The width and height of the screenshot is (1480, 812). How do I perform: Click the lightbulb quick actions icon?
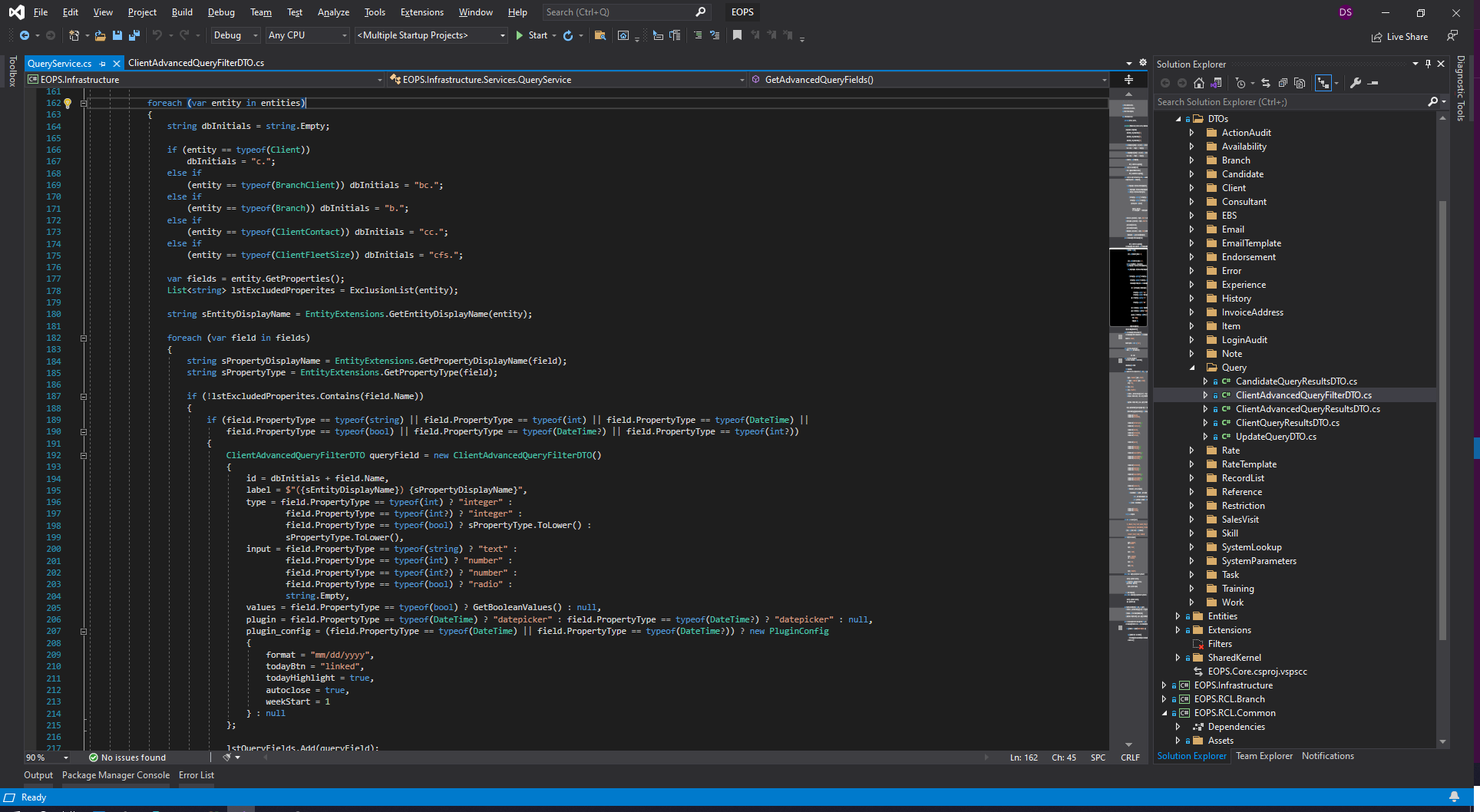(x=68, y=103)
